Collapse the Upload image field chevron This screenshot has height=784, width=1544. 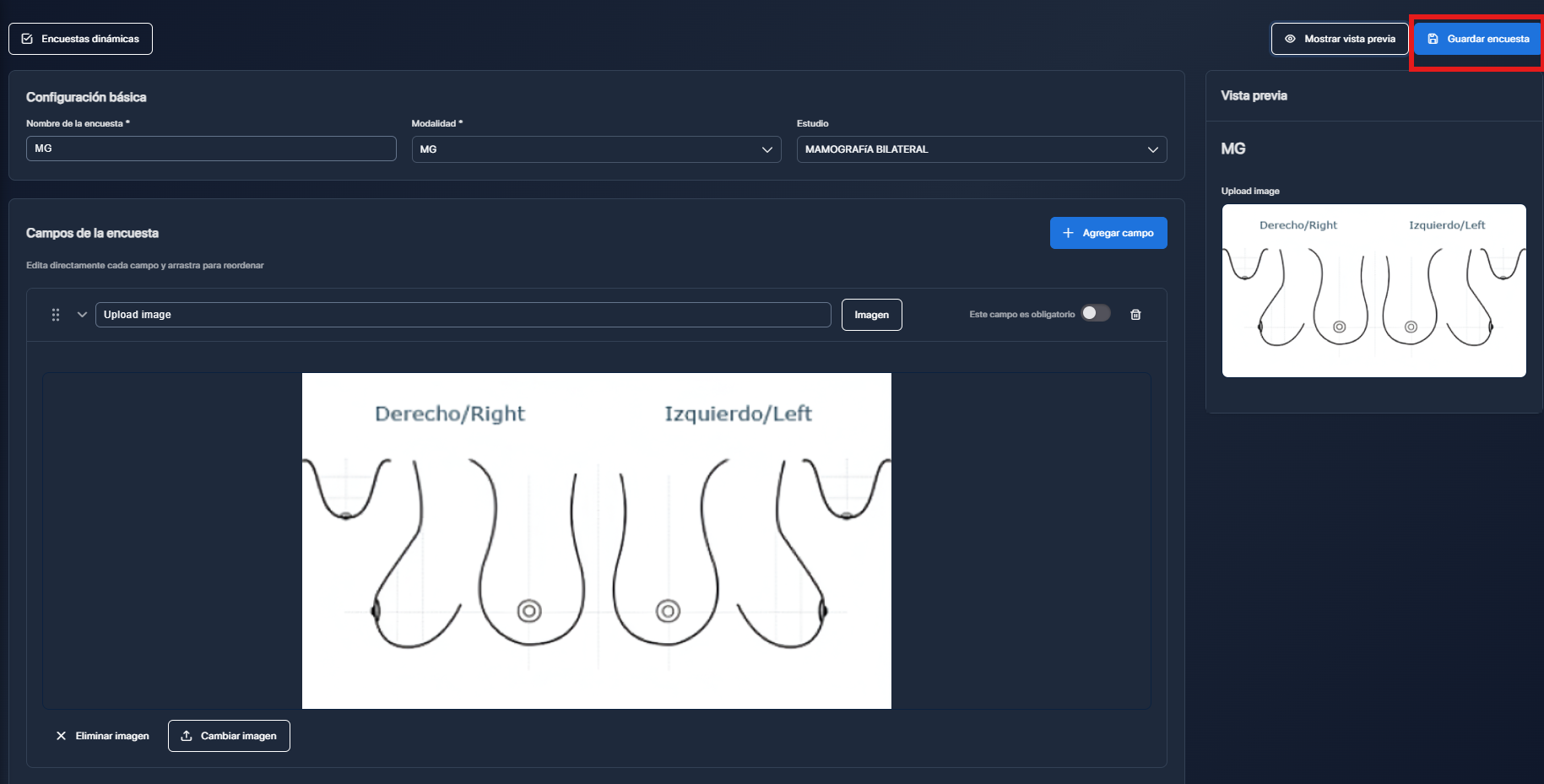(82, 315)
